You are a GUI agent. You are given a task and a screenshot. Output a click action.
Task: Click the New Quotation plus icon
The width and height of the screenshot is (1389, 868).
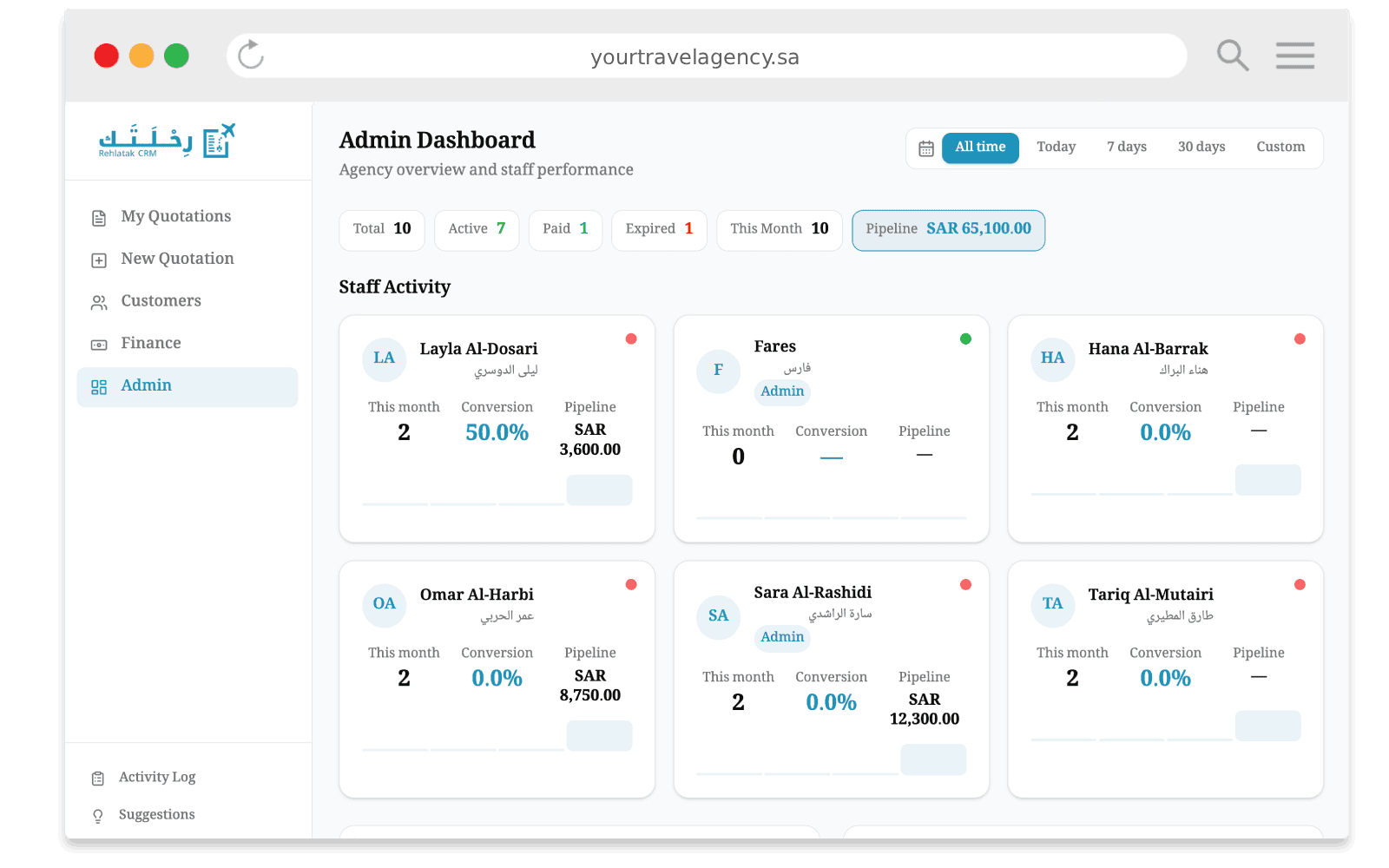pyautogui.click(x=98, y=259)
